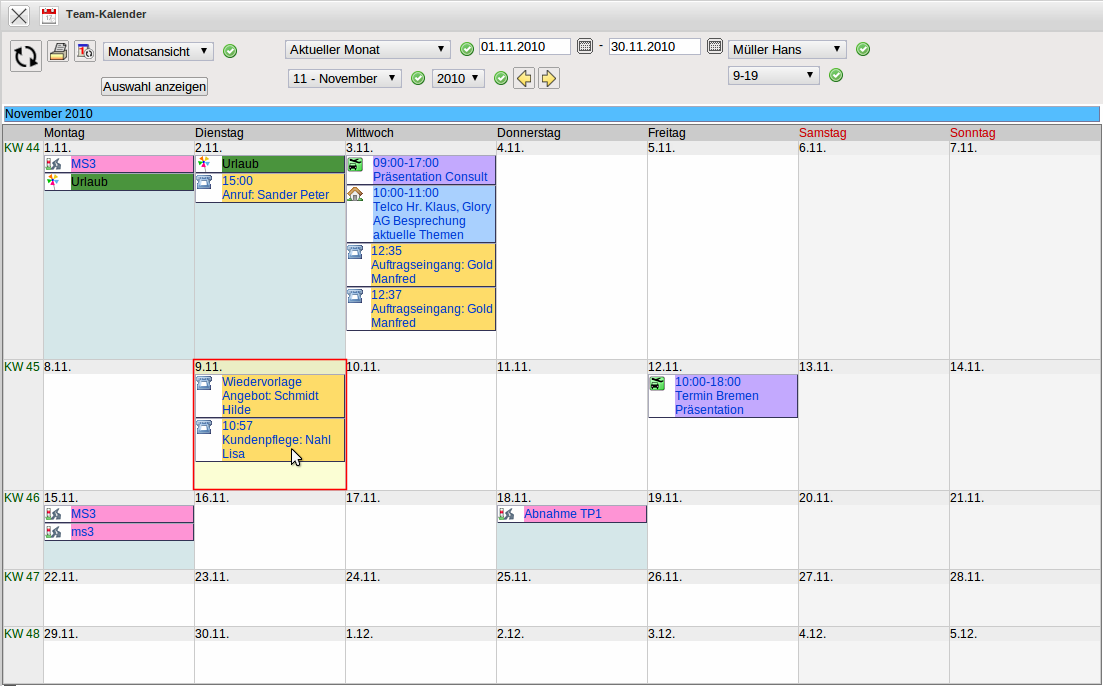The height and width of the screenshot is (686, 1103).
Task: Open the Müller Hans user dropdown
Action: coord(787,49)
